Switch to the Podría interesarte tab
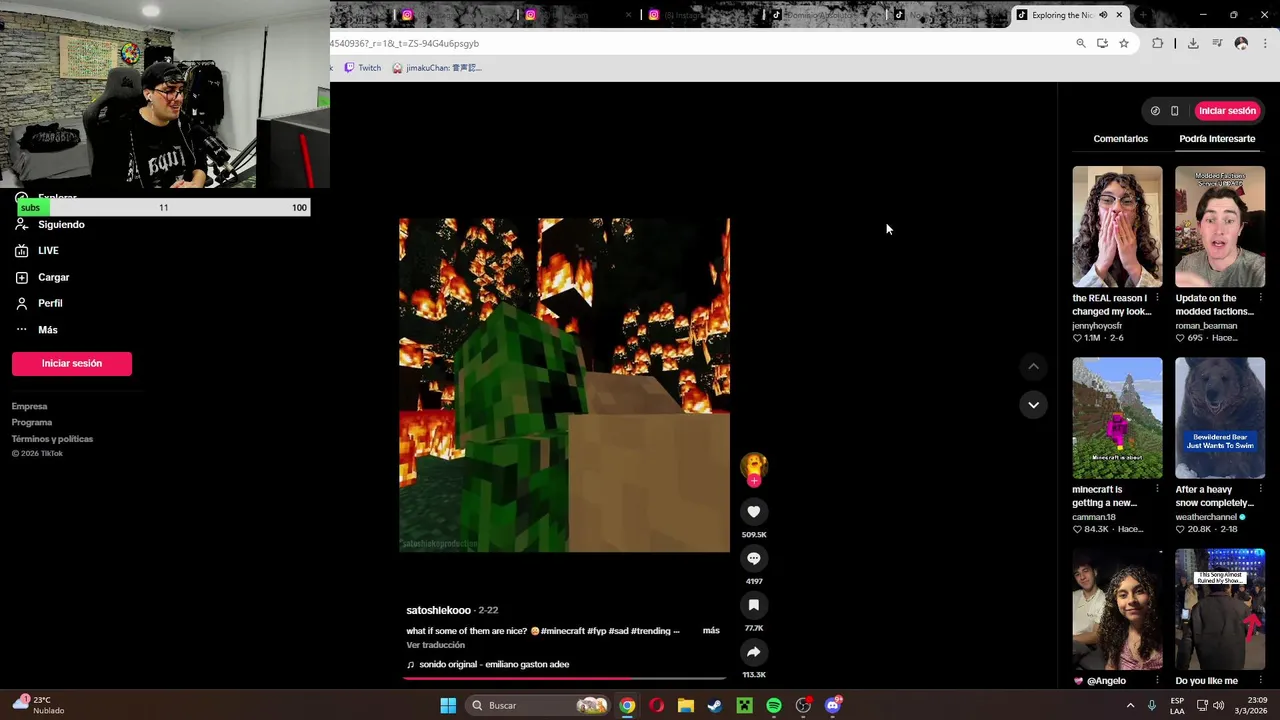Viewport: 1280px width, 720px height. coord(1217,139)
